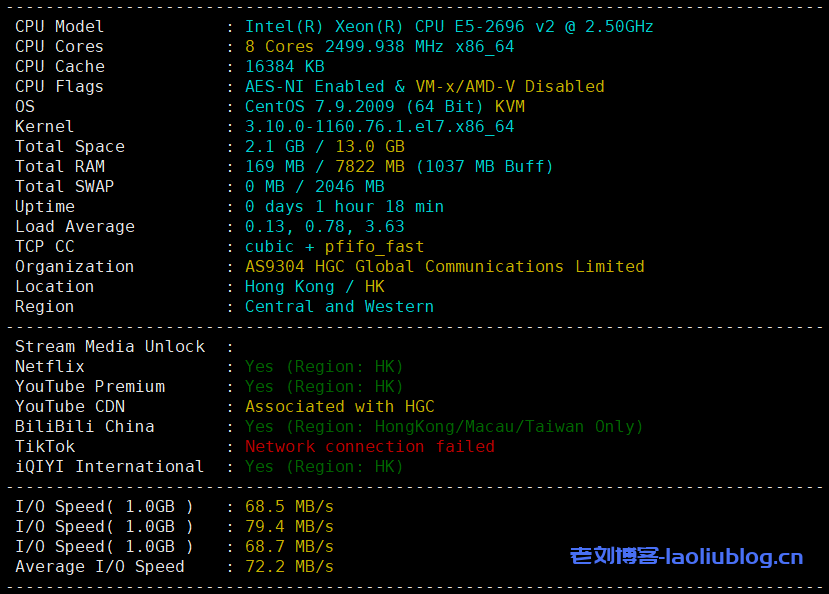The image size is (829, 594).
Task: Click the Load Average values 0.13, 0.78, 3.63
Action: (x=325, y=226)
